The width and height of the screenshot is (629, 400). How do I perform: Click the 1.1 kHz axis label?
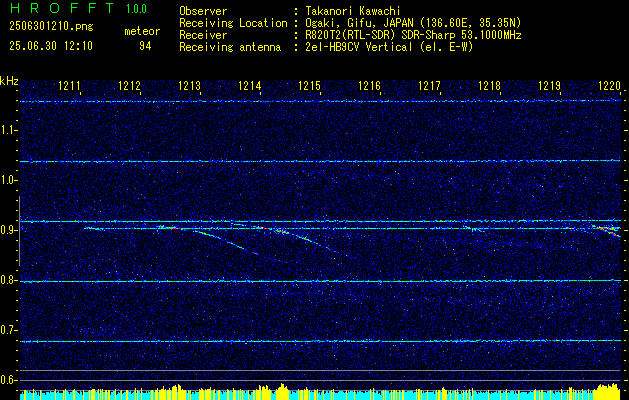[9, 130]
